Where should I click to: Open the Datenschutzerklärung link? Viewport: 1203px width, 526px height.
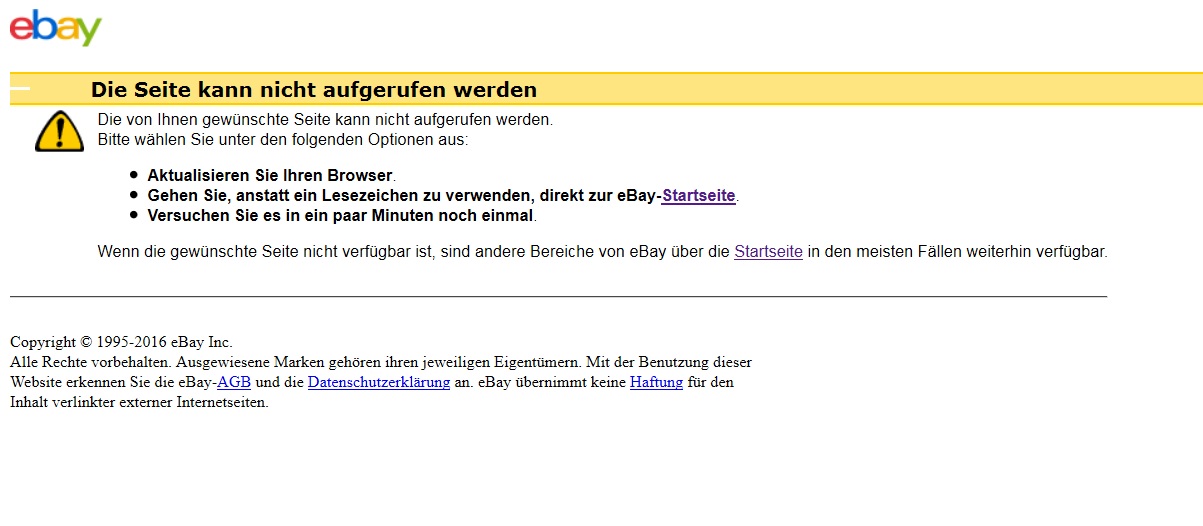(x=379, y=382)
